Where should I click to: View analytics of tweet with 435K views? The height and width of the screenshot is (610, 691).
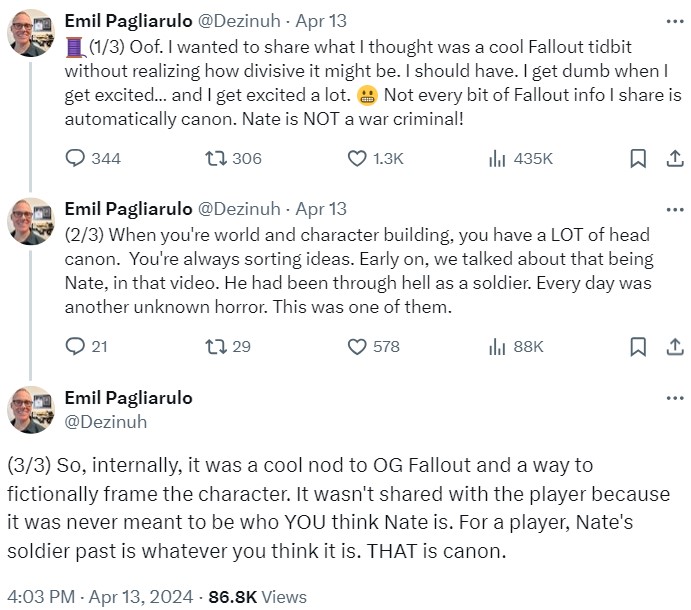(x=496, y=158)
